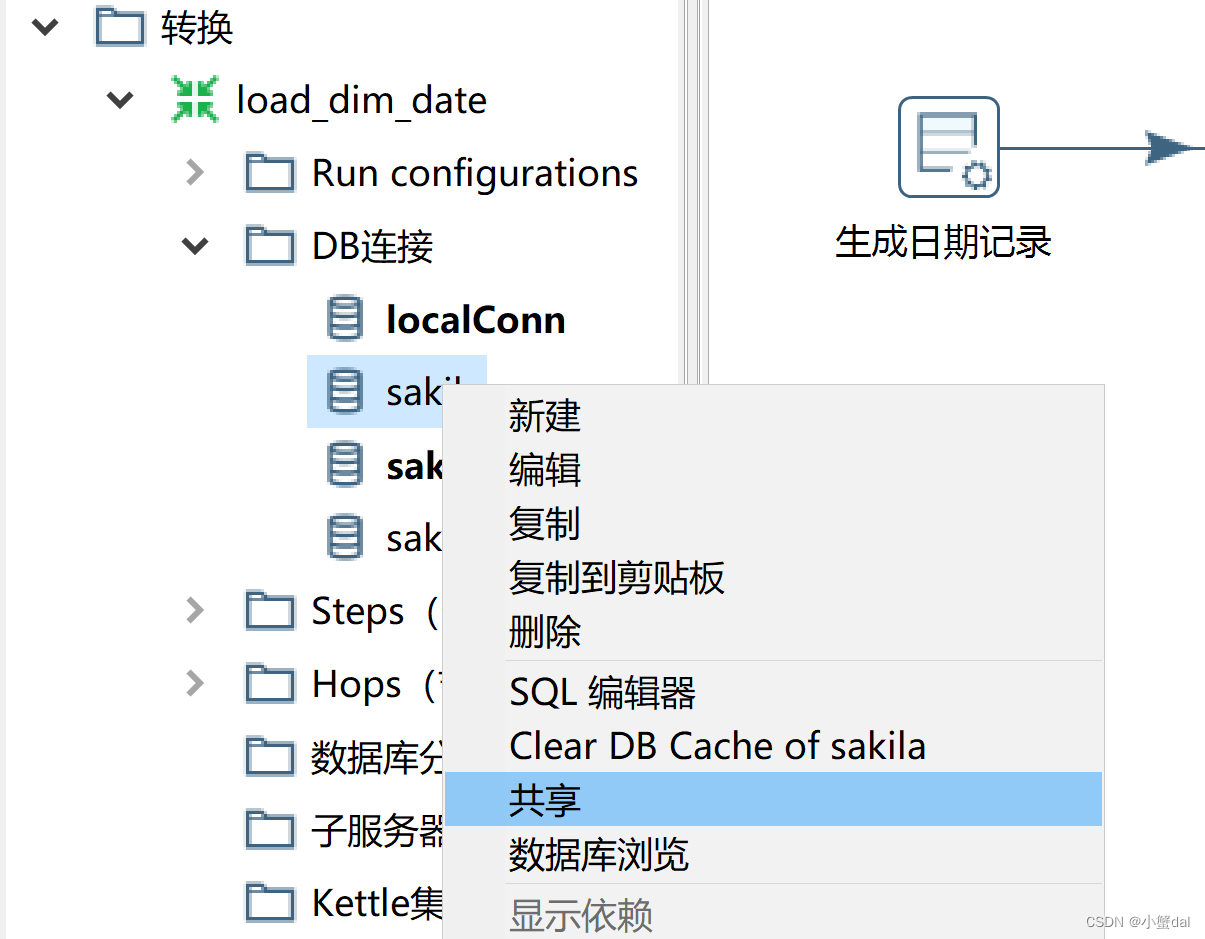Select the localConn tree item

click(x=476, y=318)
